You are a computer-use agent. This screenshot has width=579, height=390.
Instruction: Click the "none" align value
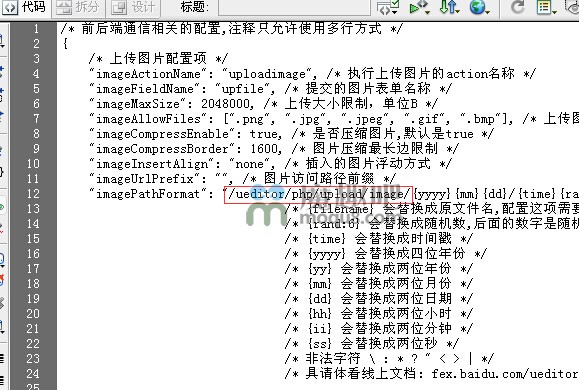click(x=249, y=164)
